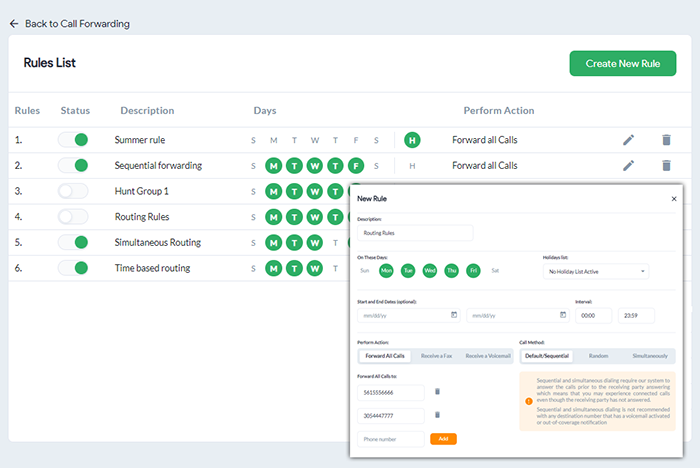
Task: Open calendar picker for end date
Action: [563, 315]
